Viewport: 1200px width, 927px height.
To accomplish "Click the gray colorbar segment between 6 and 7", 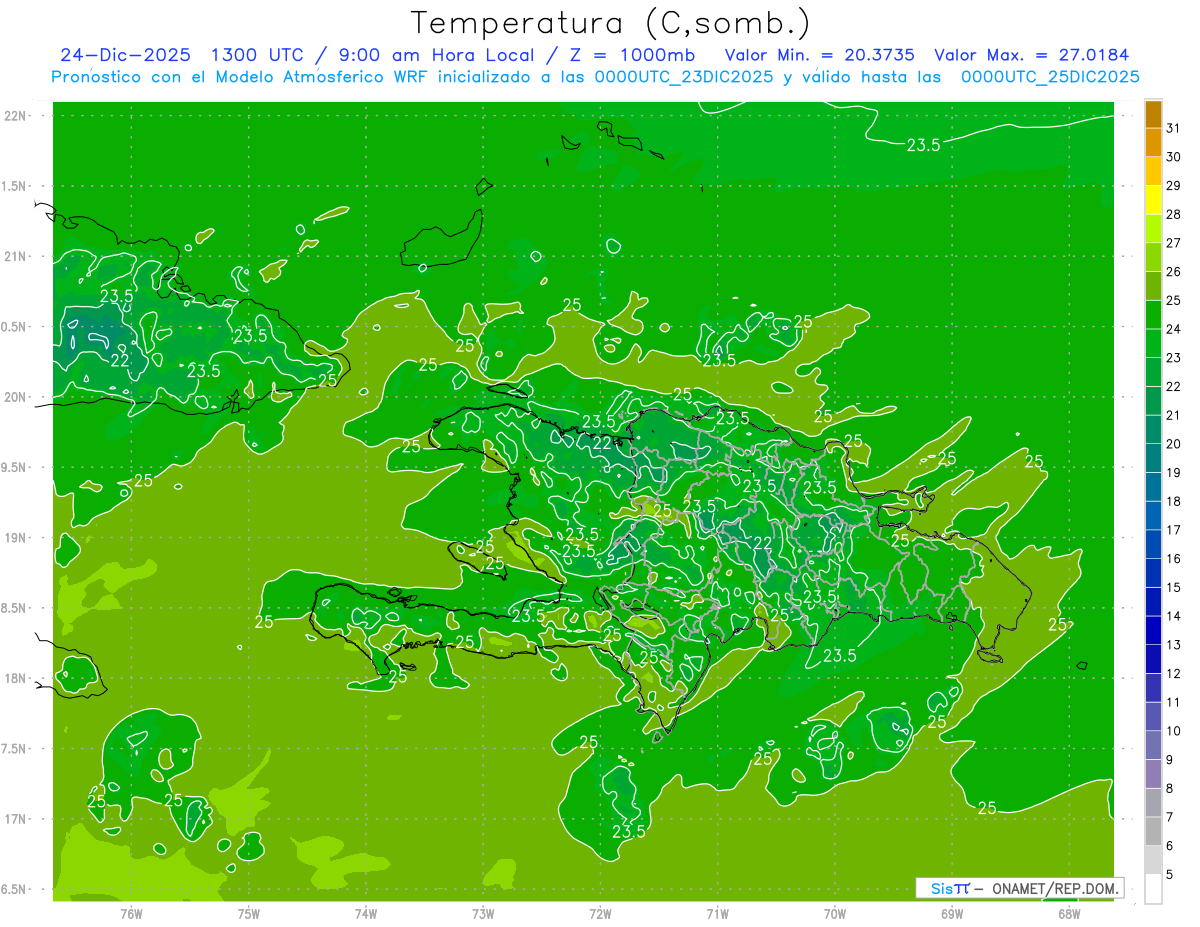I will [1153, 831].
